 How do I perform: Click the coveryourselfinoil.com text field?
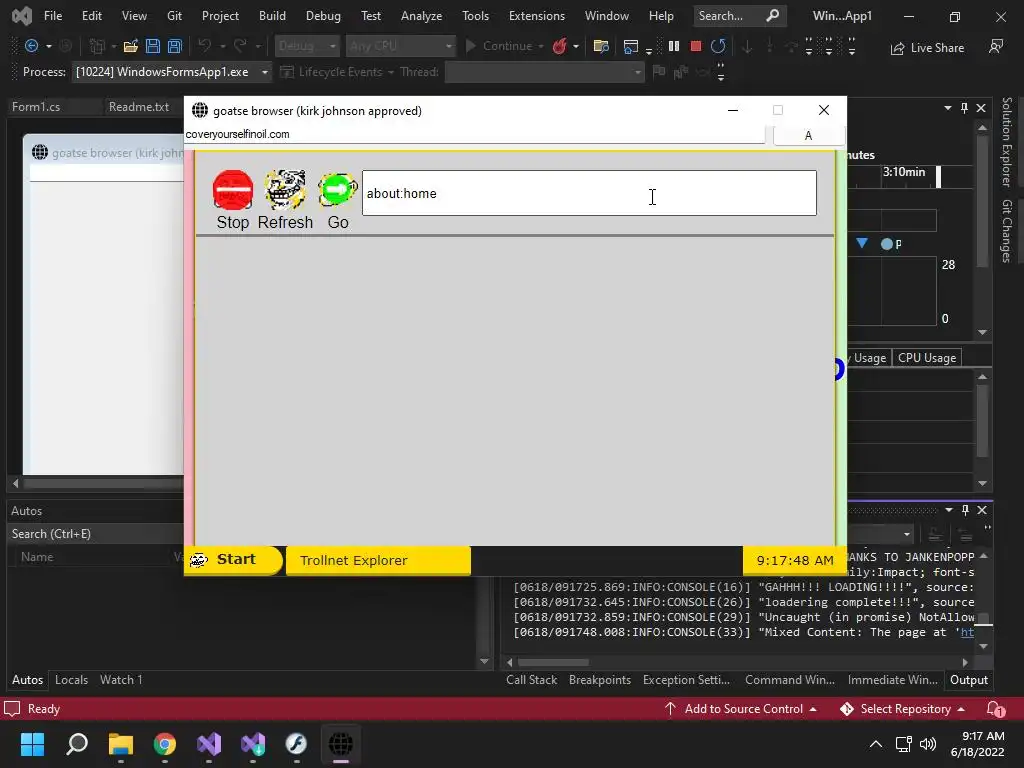(474, 134)
